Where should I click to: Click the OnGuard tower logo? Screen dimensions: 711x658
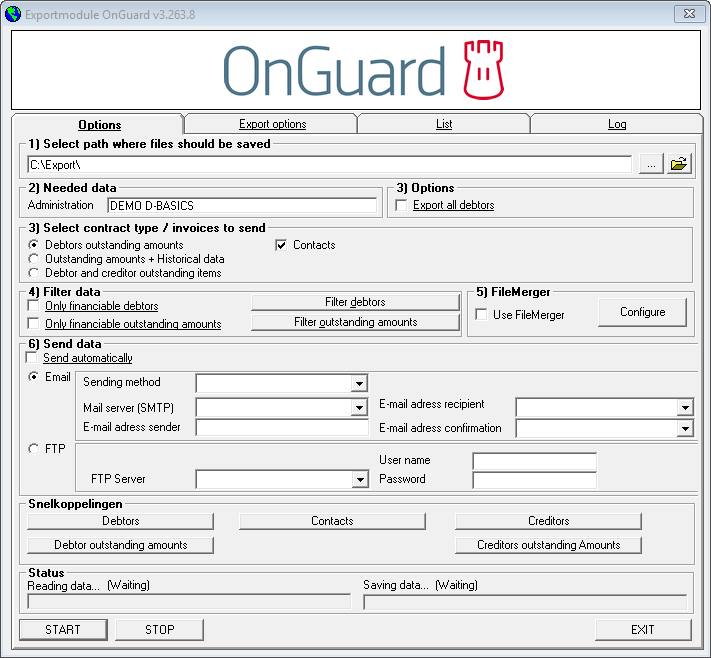[483, 69]
